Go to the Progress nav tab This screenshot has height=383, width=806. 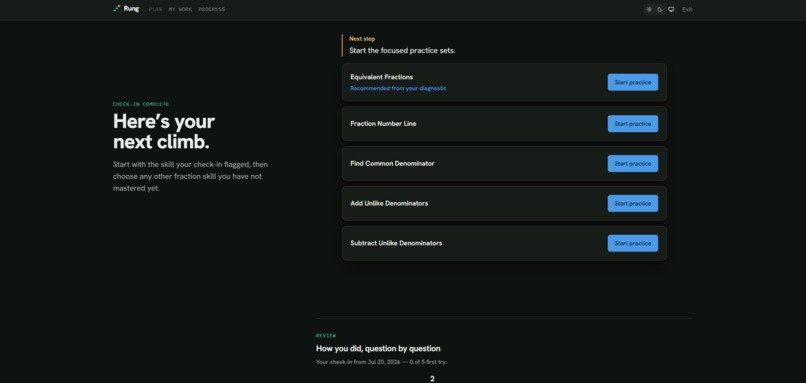(212, 9)
